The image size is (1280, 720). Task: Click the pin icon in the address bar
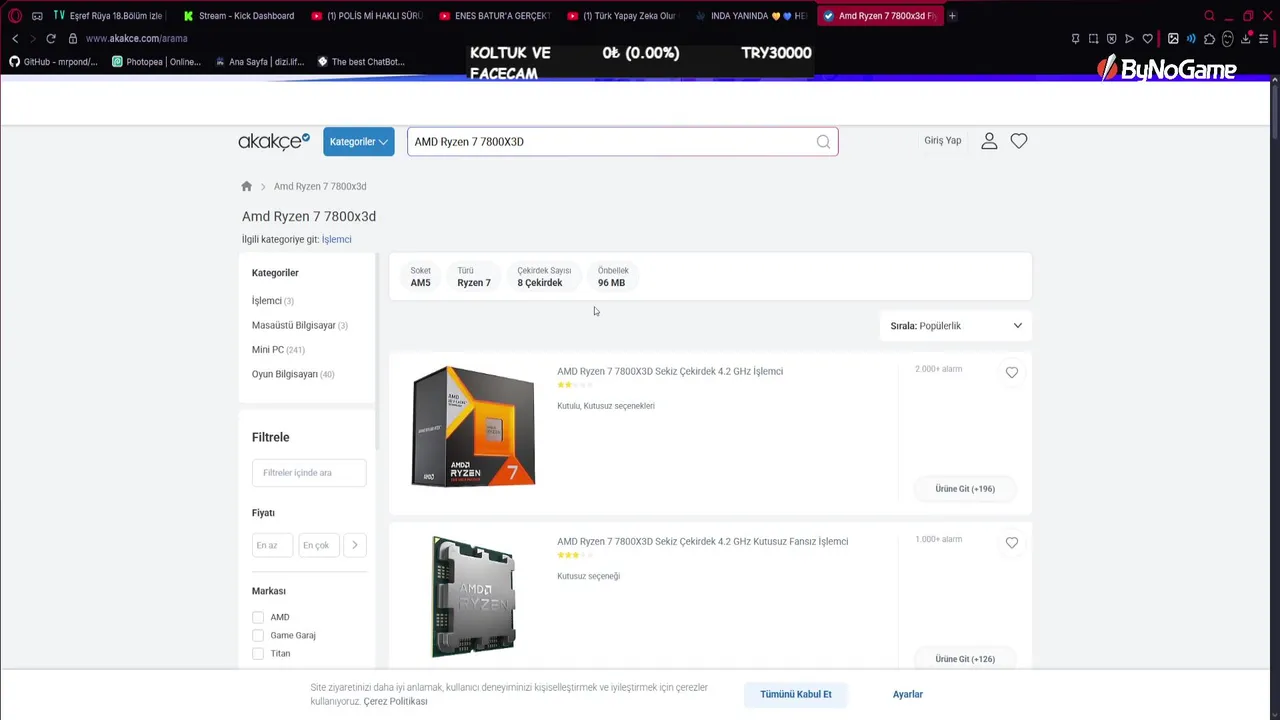1075,38
